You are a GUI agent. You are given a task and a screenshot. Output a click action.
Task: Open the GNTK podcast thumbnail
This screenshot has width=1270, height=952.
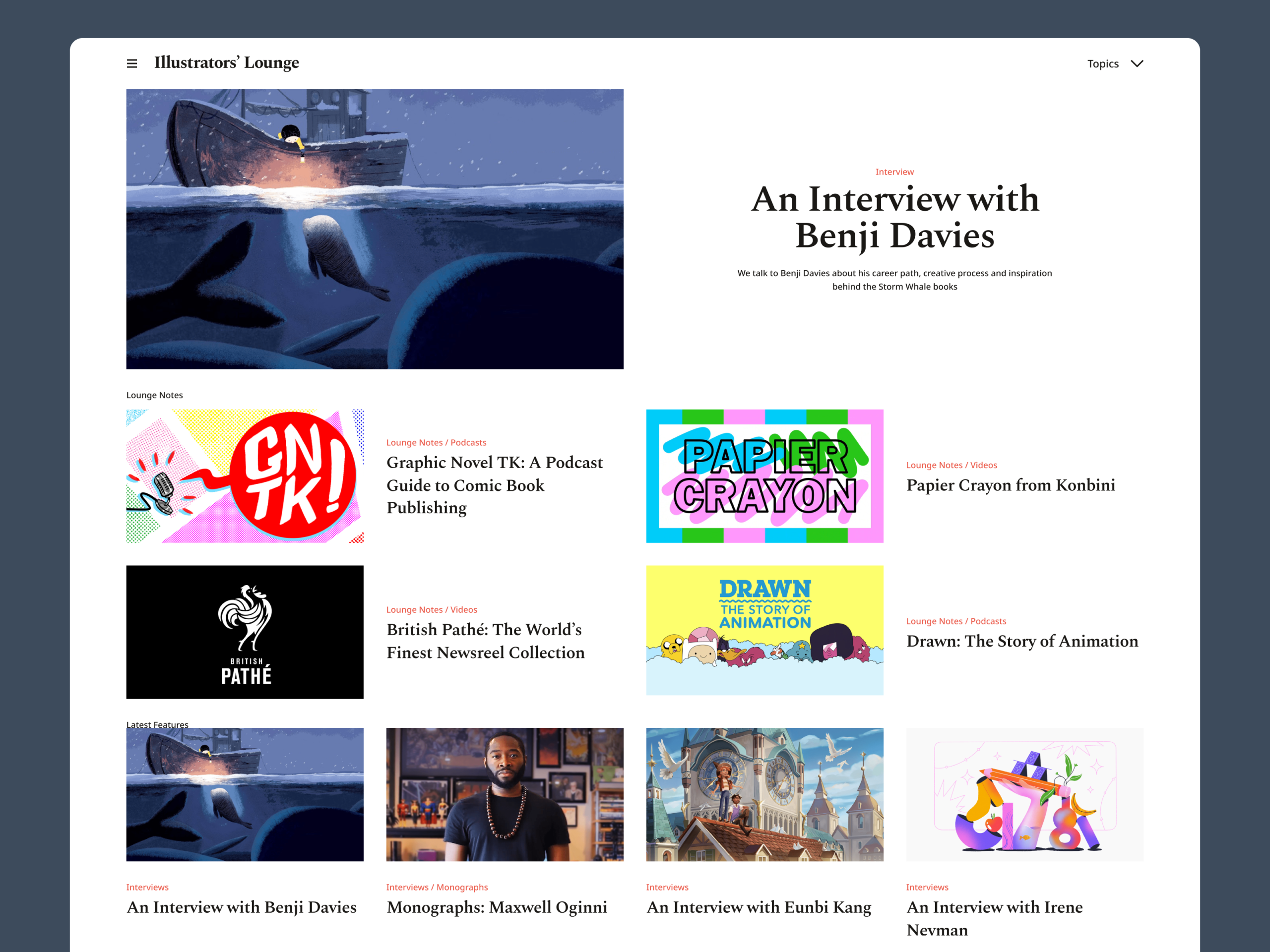tap(245, 476)
